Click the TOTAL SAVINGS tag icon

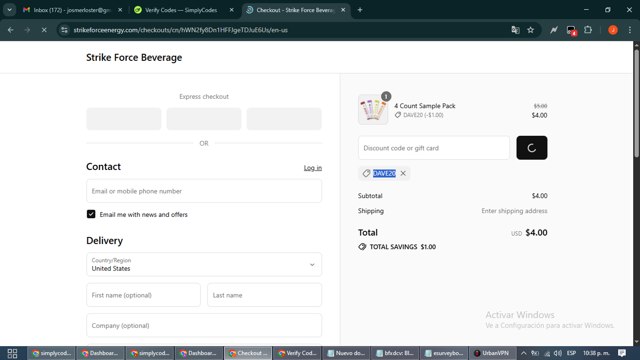click(x=362, y=247)
